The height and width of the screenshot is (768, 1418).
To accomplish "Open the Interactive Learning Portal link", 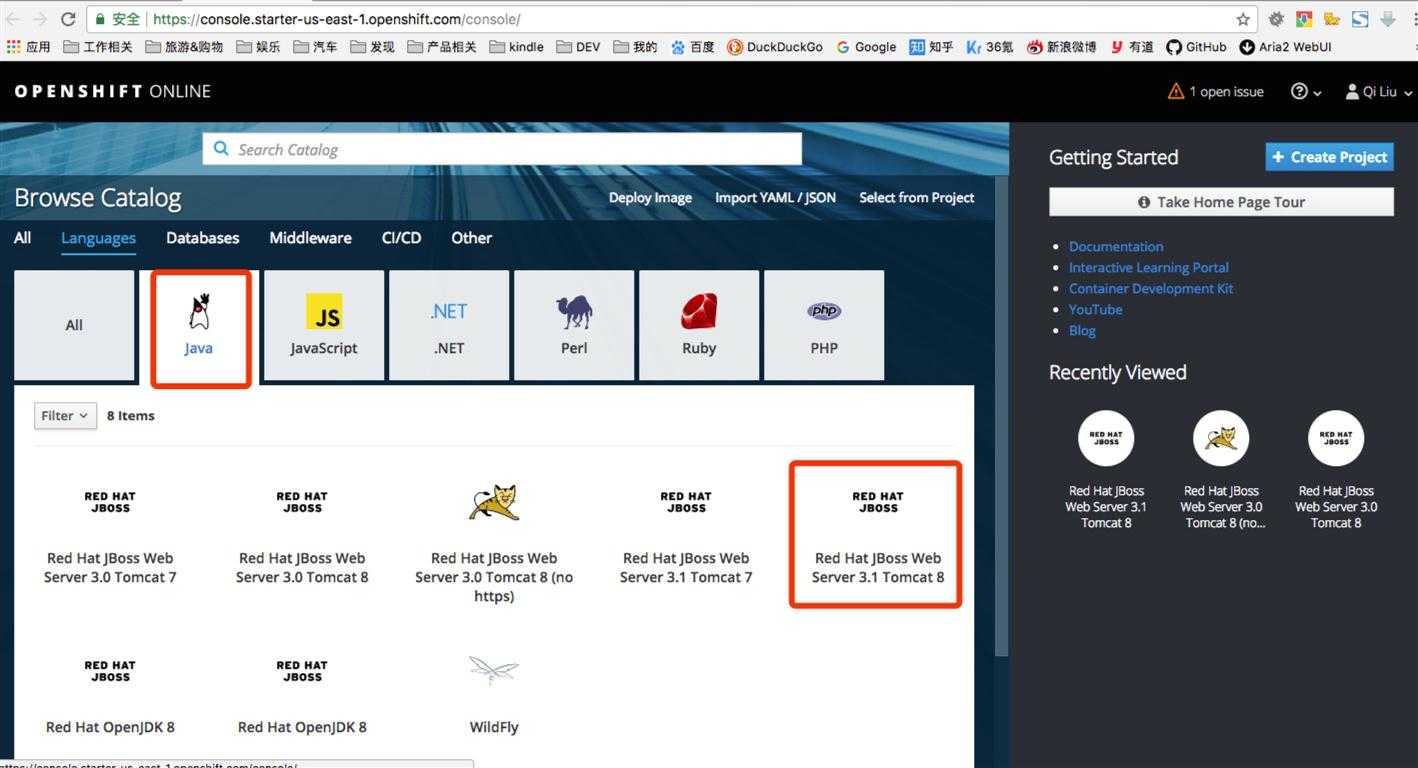I will (x=1148, y=267).
